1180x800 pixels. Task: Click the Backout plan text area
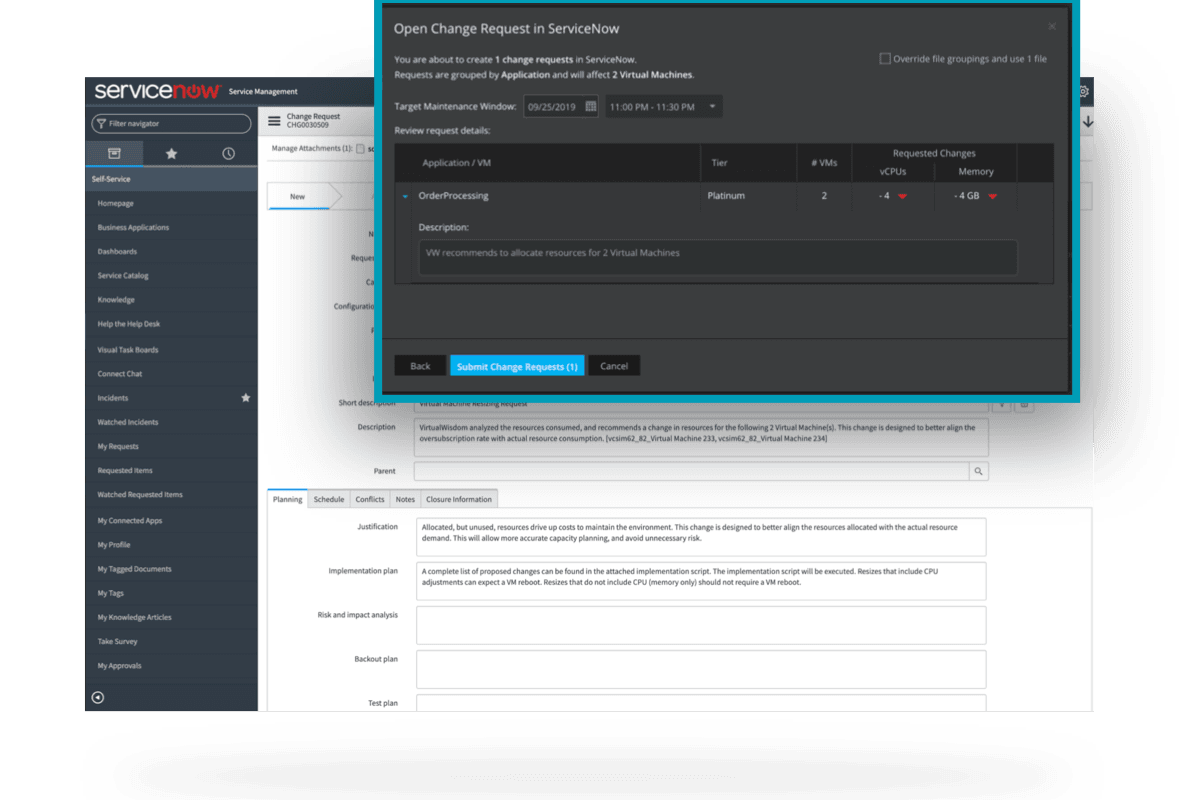[701, 669]
